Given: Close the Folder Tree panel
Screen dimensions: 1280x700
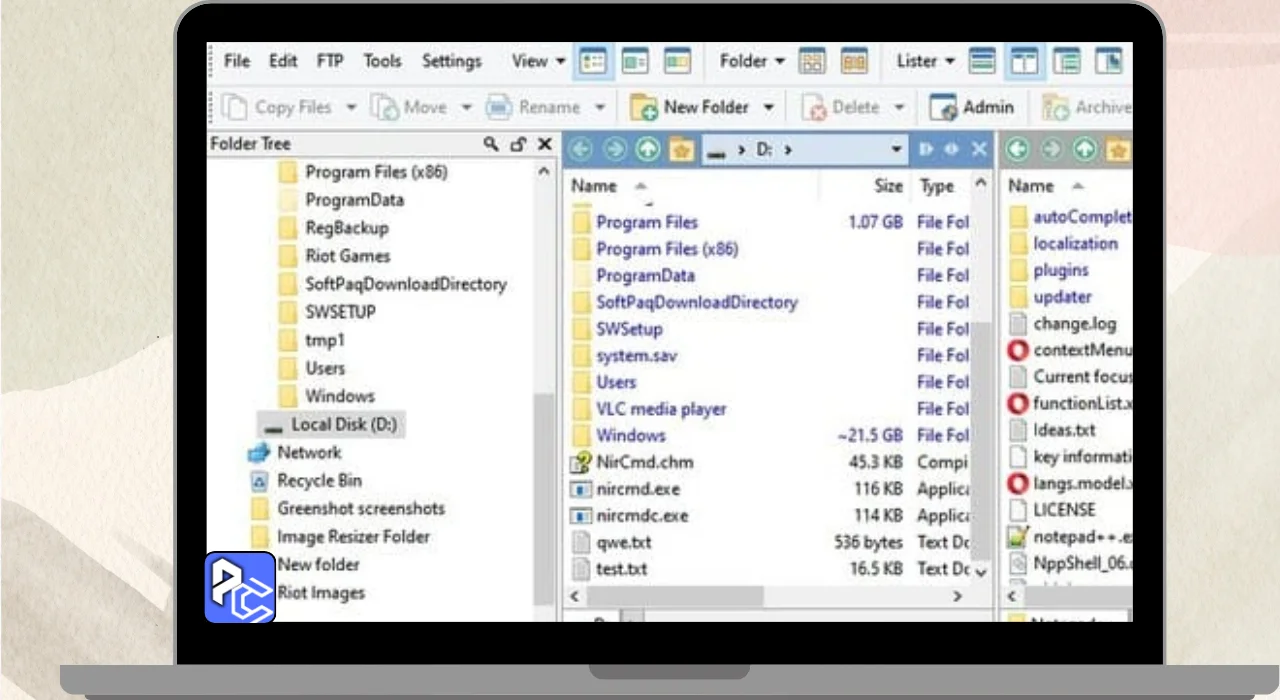Looking at the screenshot, I should tap(545, 144).
